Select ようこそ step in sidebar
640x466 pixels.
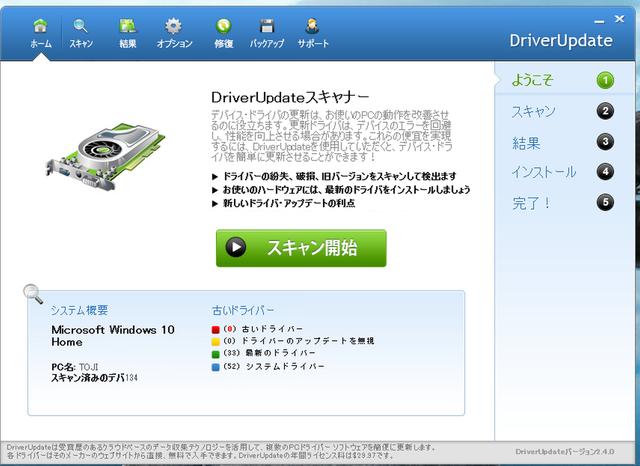[x=532, y=80]
